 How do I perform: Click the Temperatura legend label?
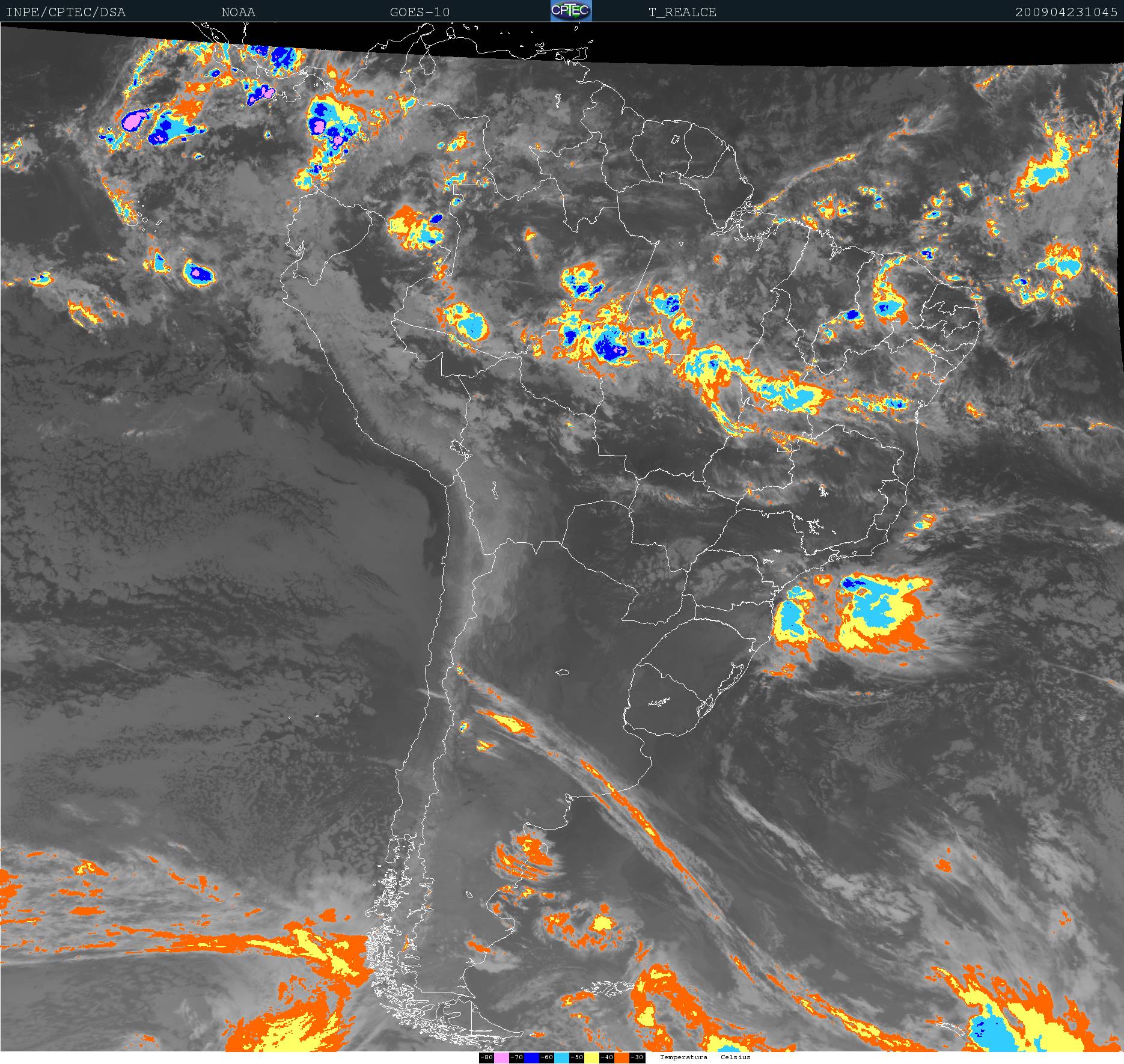click(683, 1057)
